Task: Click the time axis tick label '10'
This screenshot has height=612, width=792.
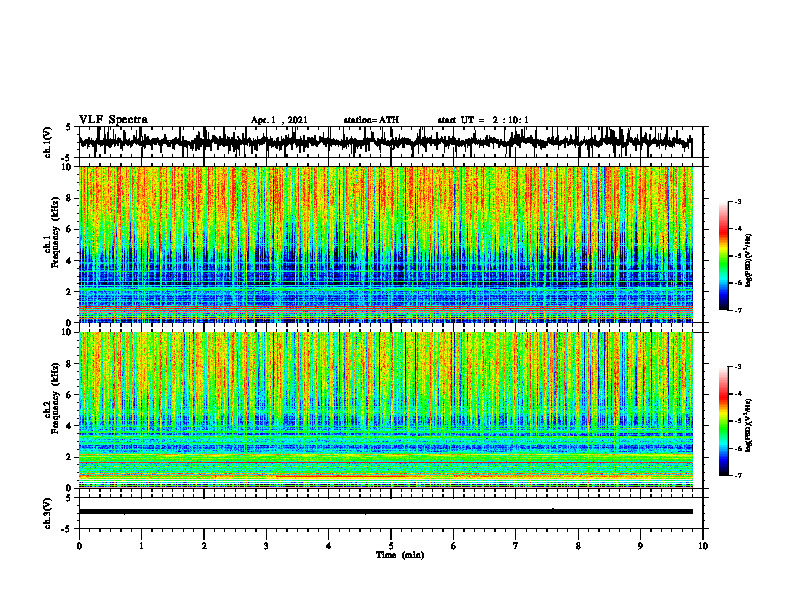Action: tap(703, 546)
